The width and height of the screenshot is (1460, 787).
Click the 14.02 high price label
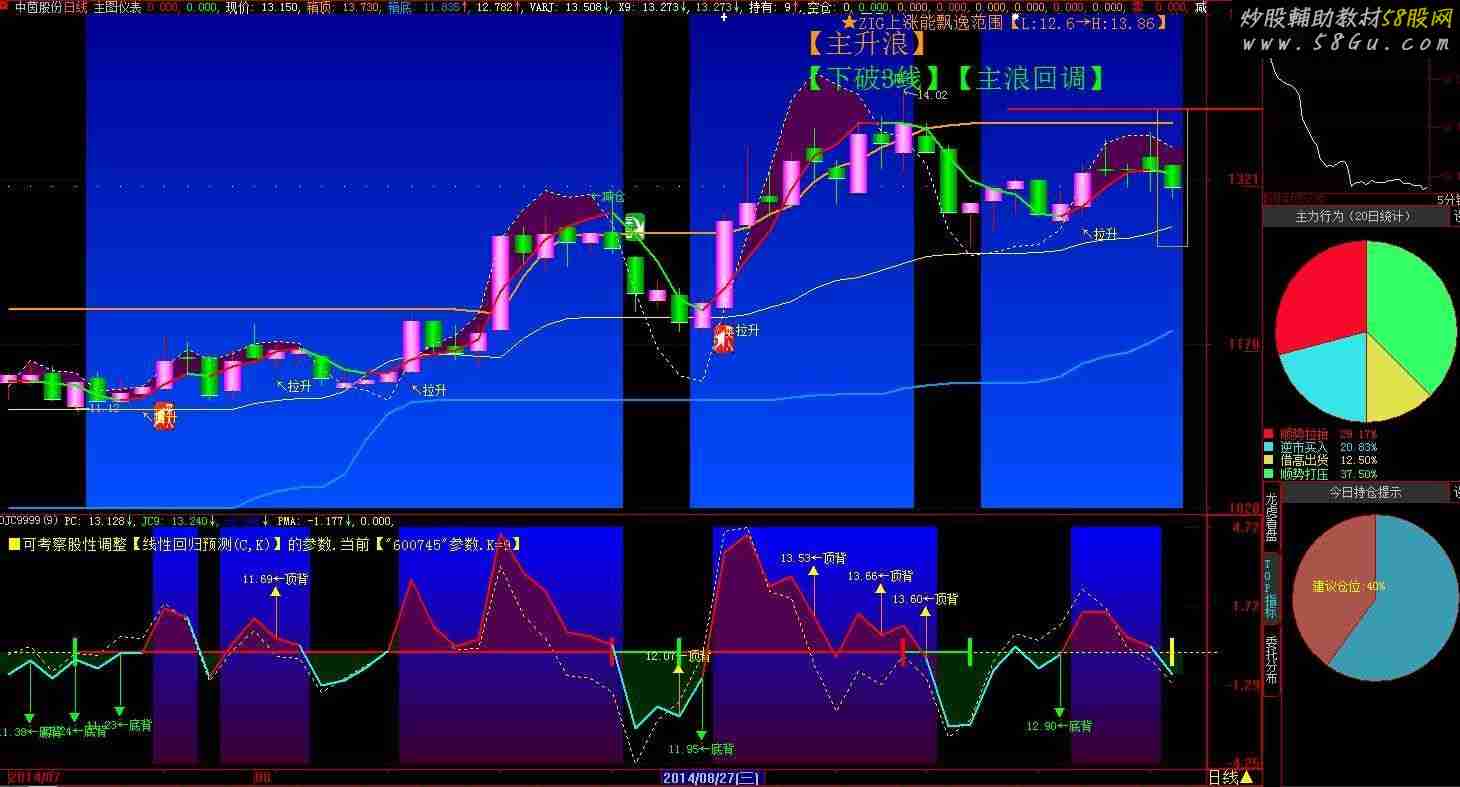[x=932, y=96]
